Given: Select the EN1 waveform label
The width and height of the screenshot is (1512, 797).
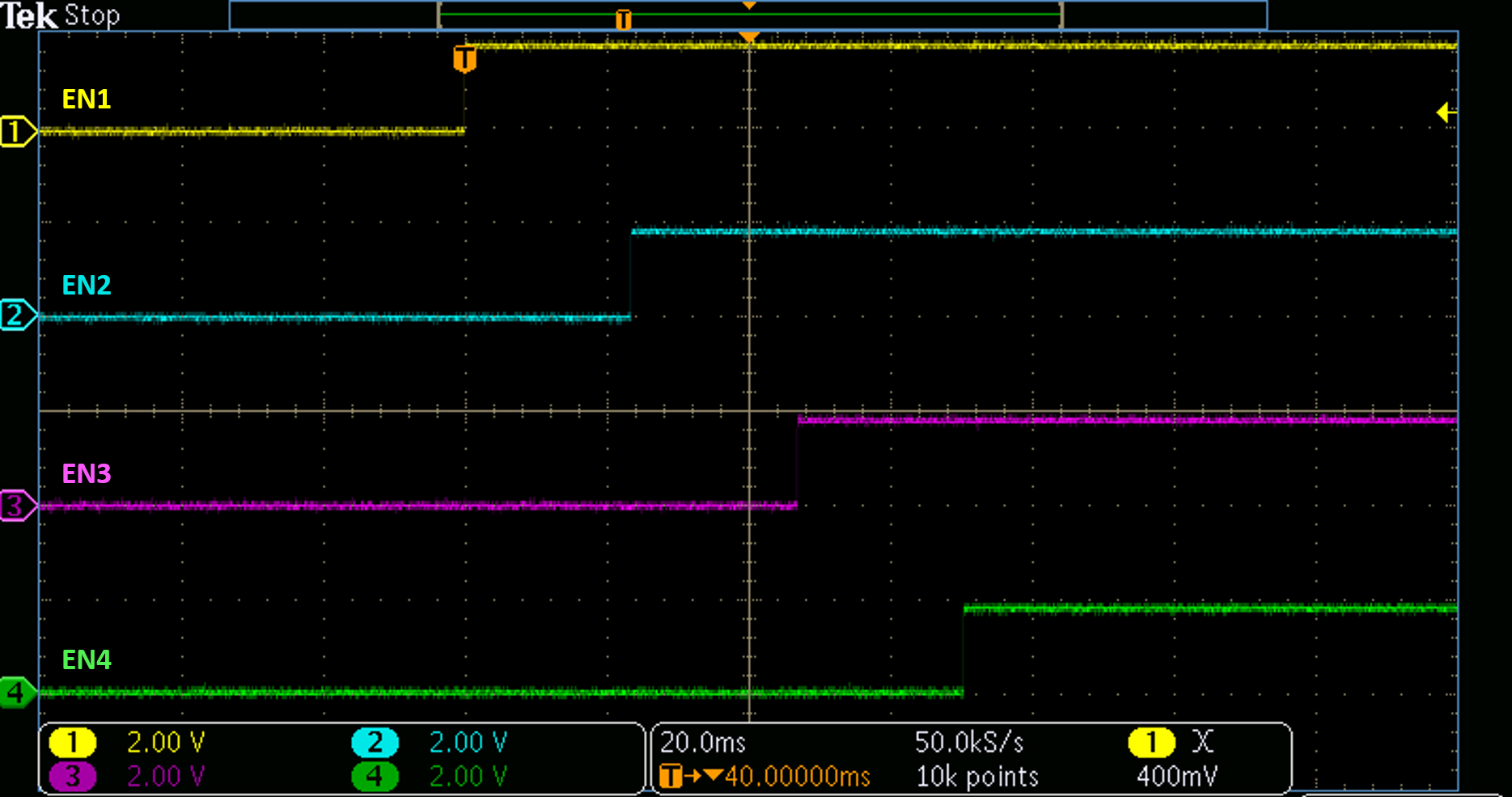Looking at the screenshot, I should click(87, 100).
